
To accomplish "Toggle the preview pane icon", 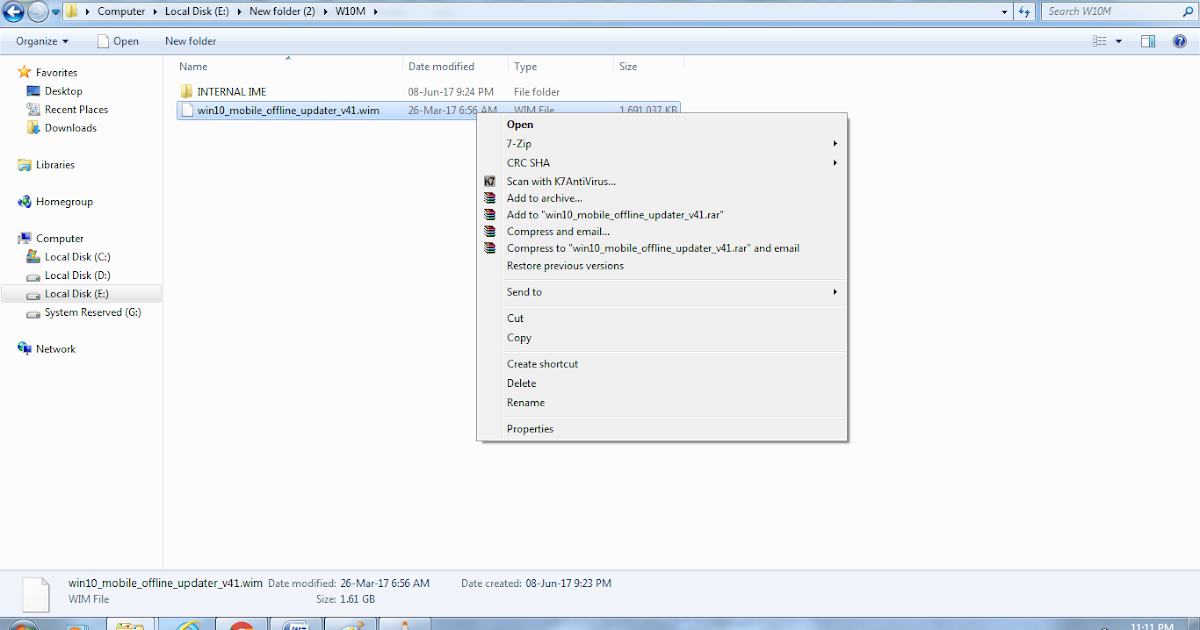I will click(1148, 41).
